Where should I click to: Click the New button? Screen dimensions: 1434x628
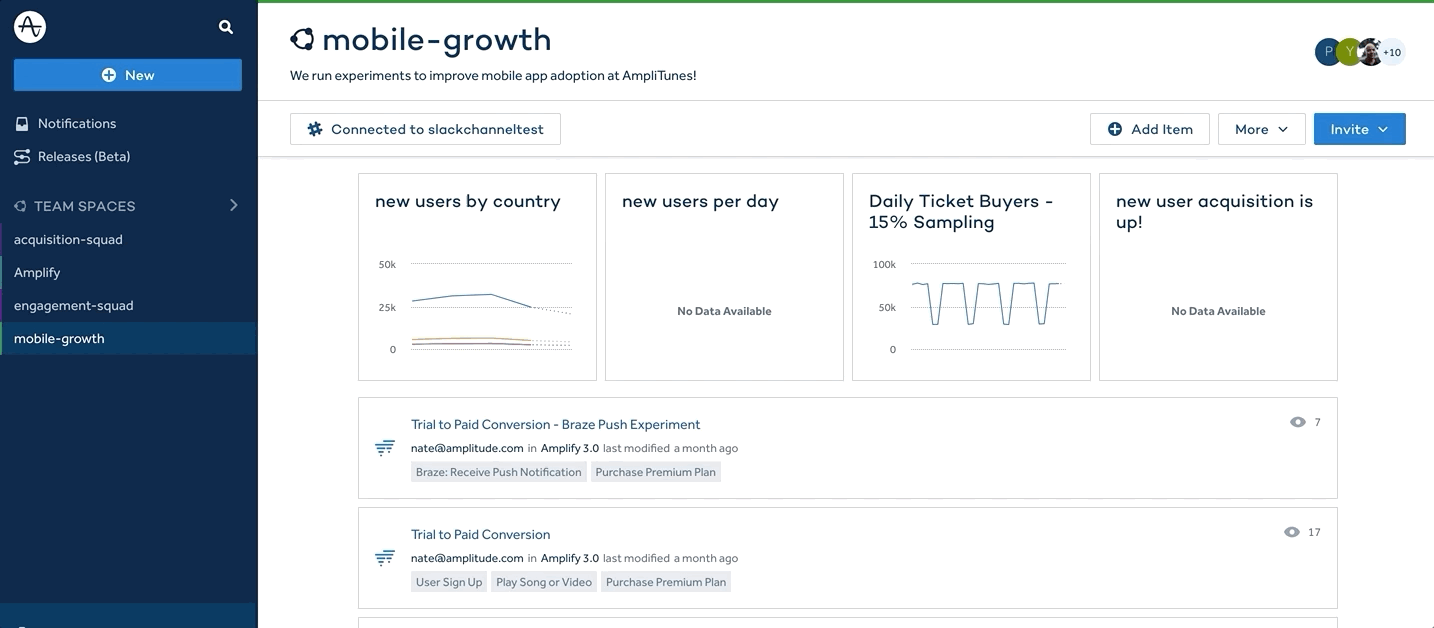pyautogui.click(x=128, y=75)
